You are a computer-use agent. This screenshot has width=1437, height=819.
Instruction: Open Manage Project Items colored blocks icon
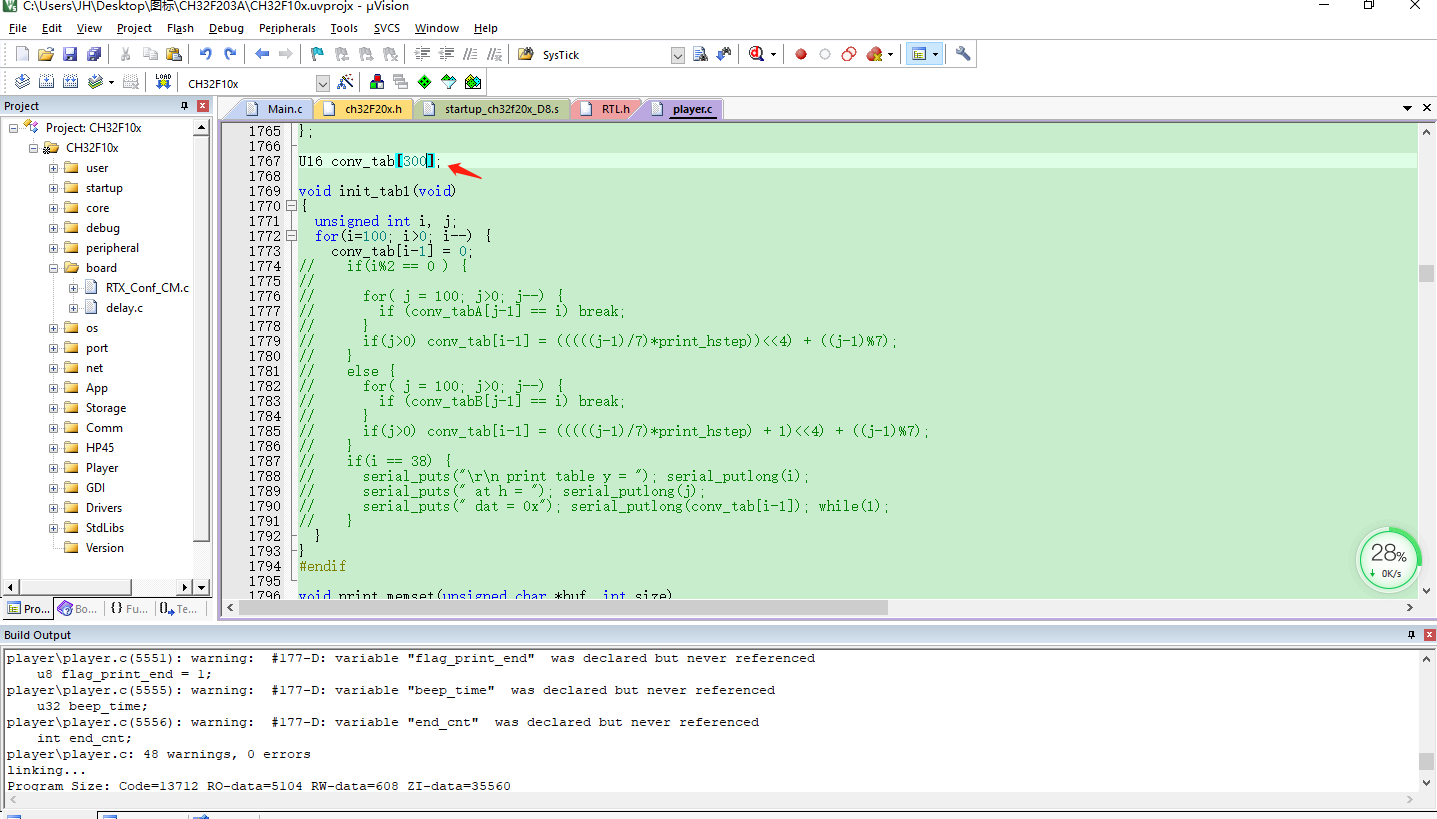(x=377, y=82)
